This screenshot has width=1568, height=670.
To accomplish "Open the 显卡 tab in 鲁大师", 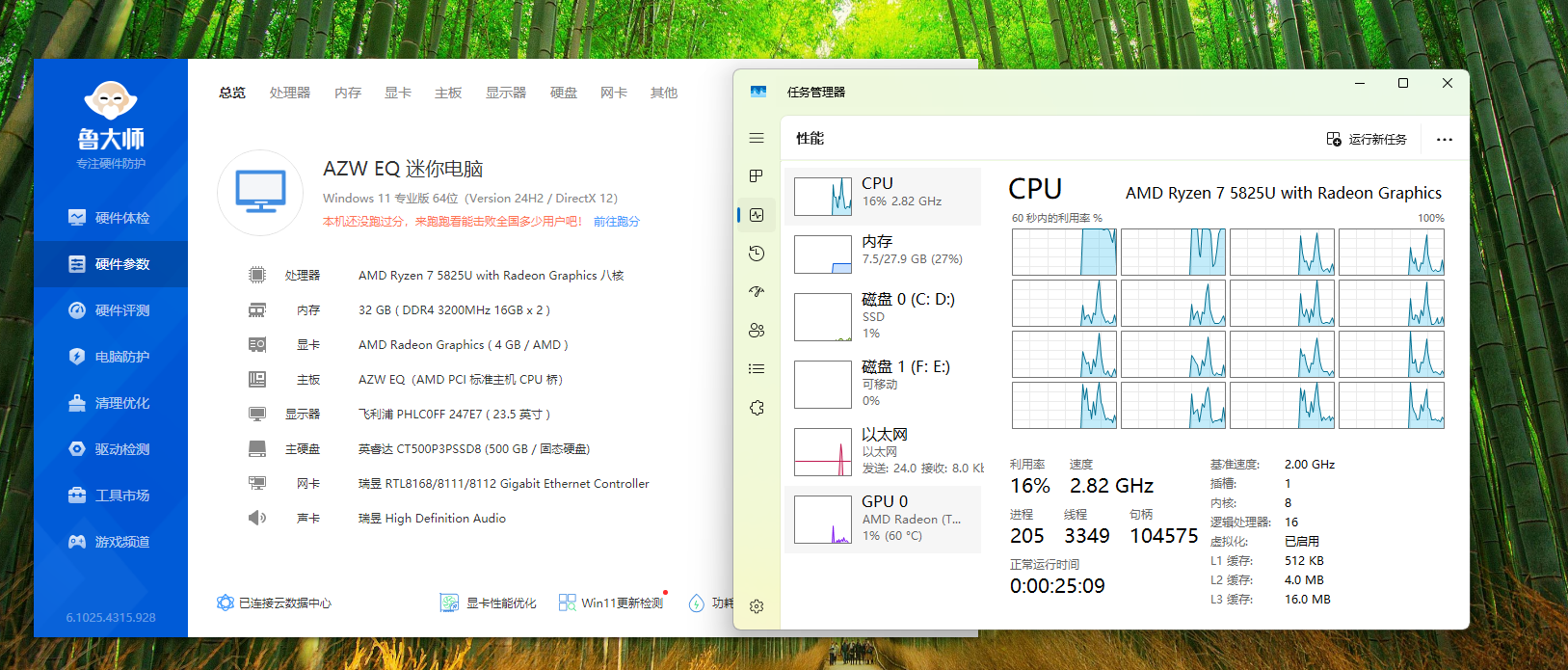I will pos(398,94).
